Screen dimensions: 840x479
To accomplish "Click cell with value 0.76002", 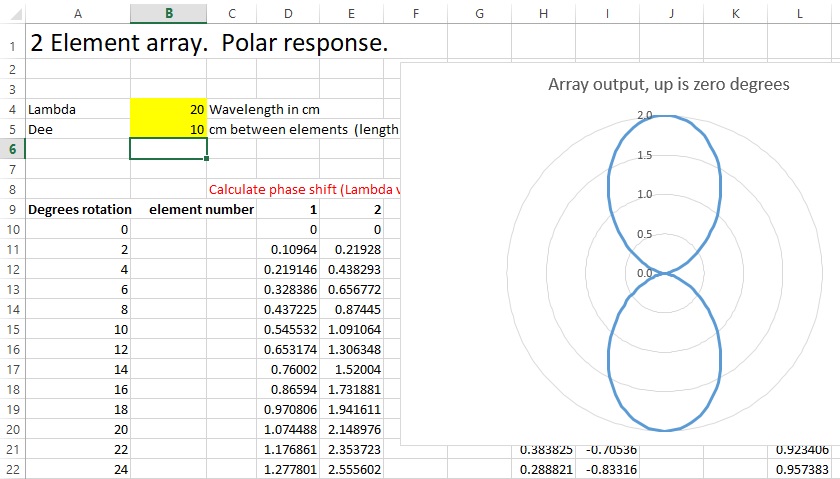I will [288, 370].
